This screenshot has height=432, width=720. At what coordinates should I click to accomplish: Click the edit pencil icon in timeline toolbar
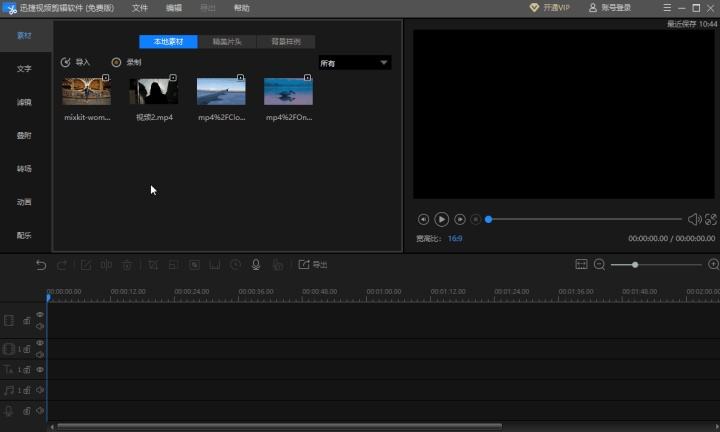tap(86, 265)
